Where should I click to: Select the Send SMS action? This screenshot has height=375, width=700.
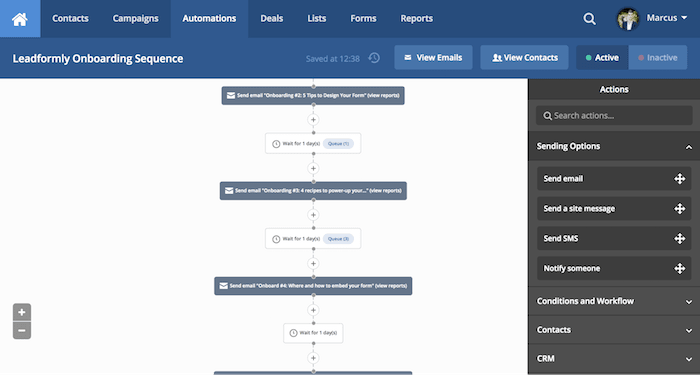coord(614,238)
